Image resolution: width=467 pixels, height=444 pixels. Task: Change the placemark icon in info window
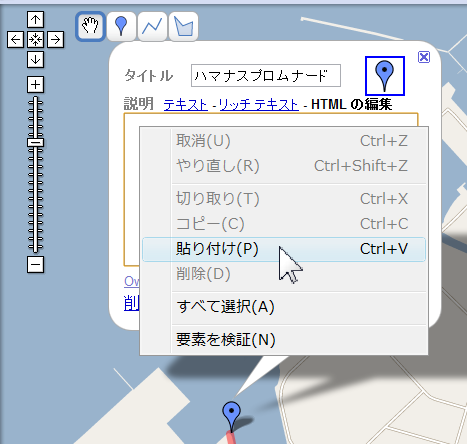coord(385,76)
